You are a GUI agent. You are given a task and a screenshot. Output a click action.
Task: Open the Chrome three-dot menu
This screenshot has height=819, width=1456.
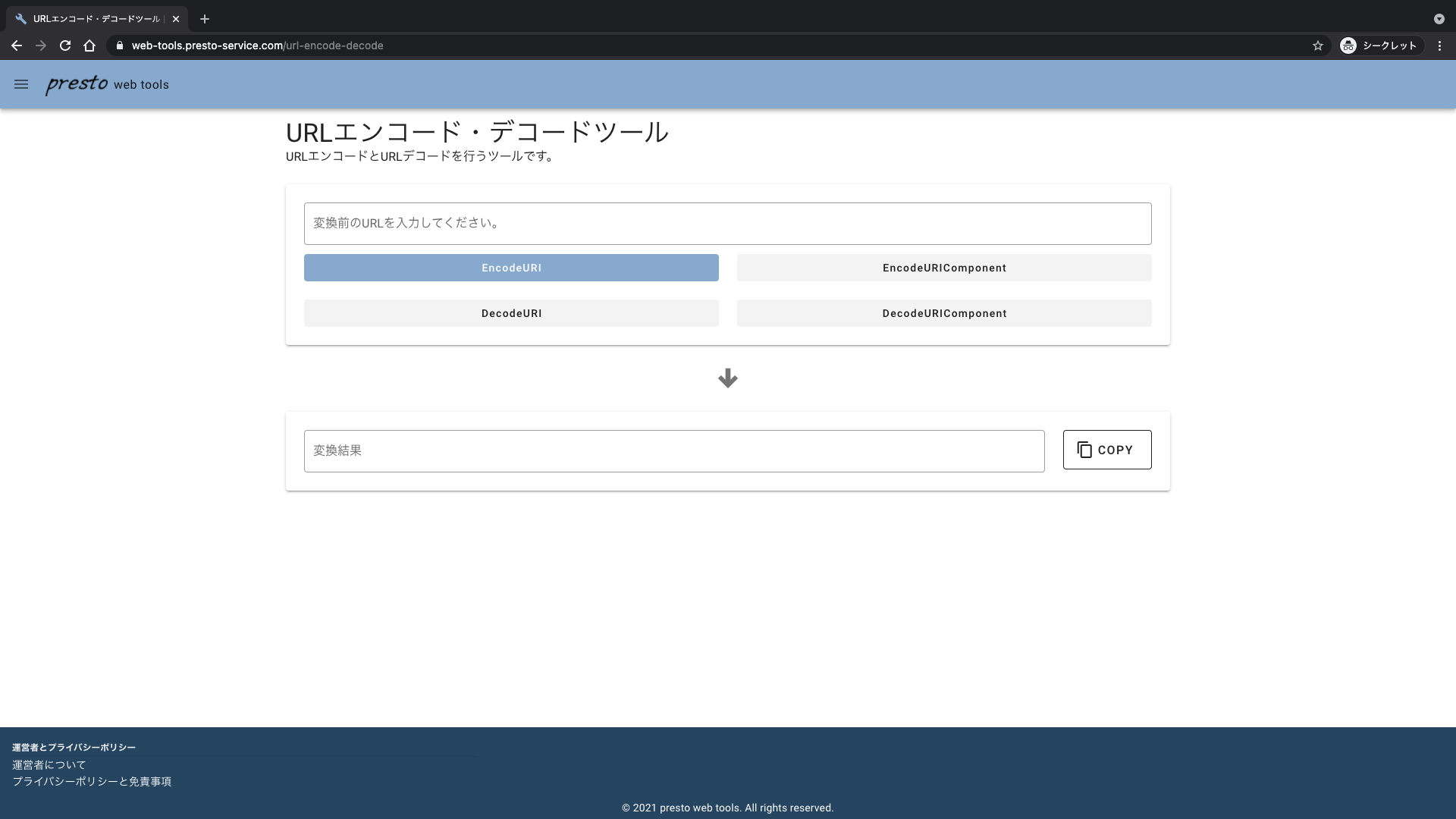[1439, 45]
